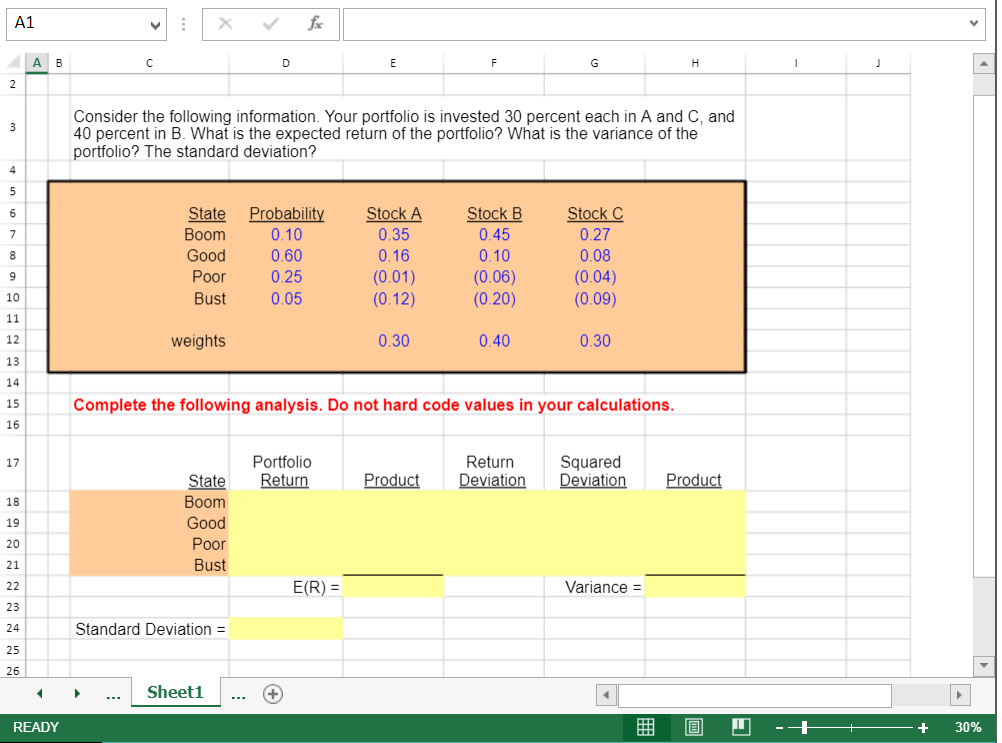1002x743 pixels.
Task: Click the right sheet navigation arrow
Action: coord(77,693)
